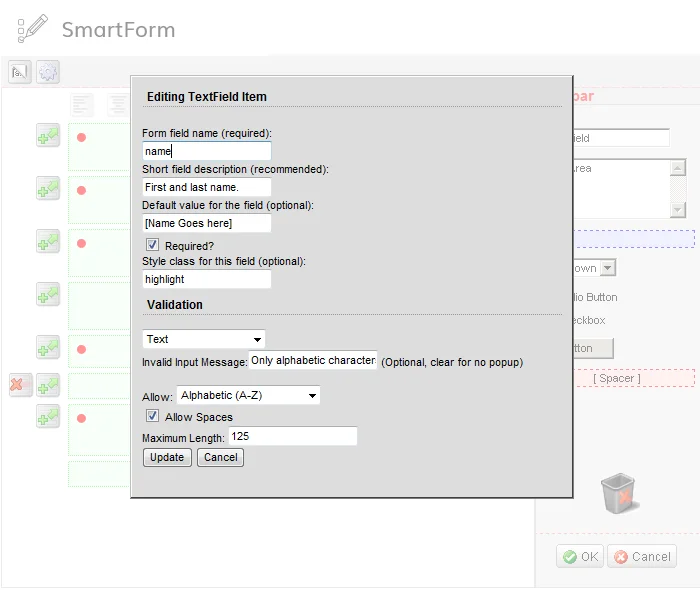Viewport: 700px width, 590px height.
Task: Click the Update button
Action: [167, 457]
